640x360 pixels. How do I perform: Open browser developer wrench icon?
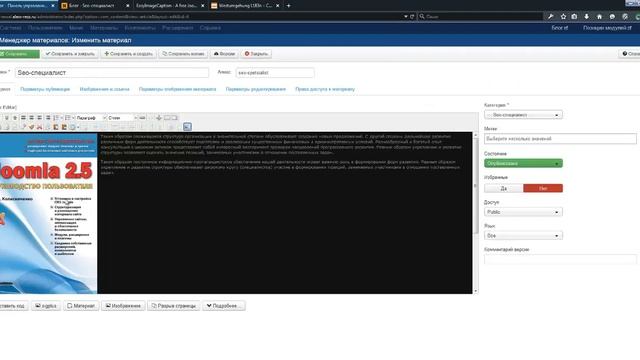coord(551,17)
